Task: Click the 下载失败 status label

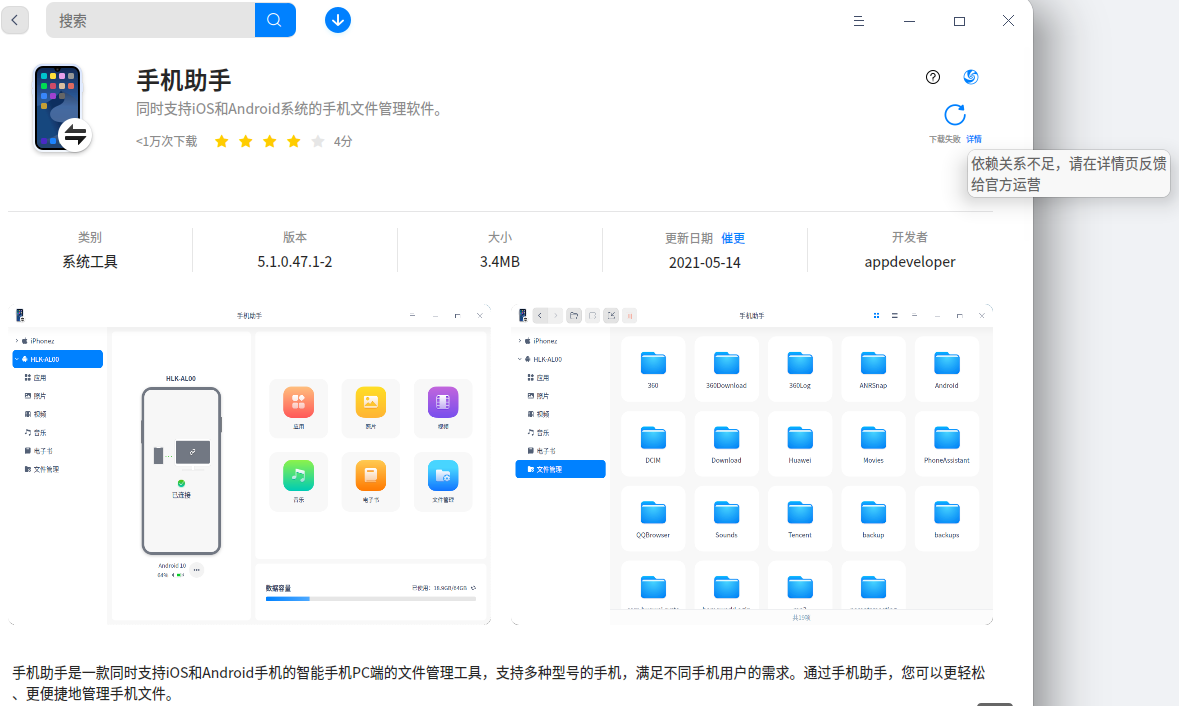Action: click(x=944, y=139)
